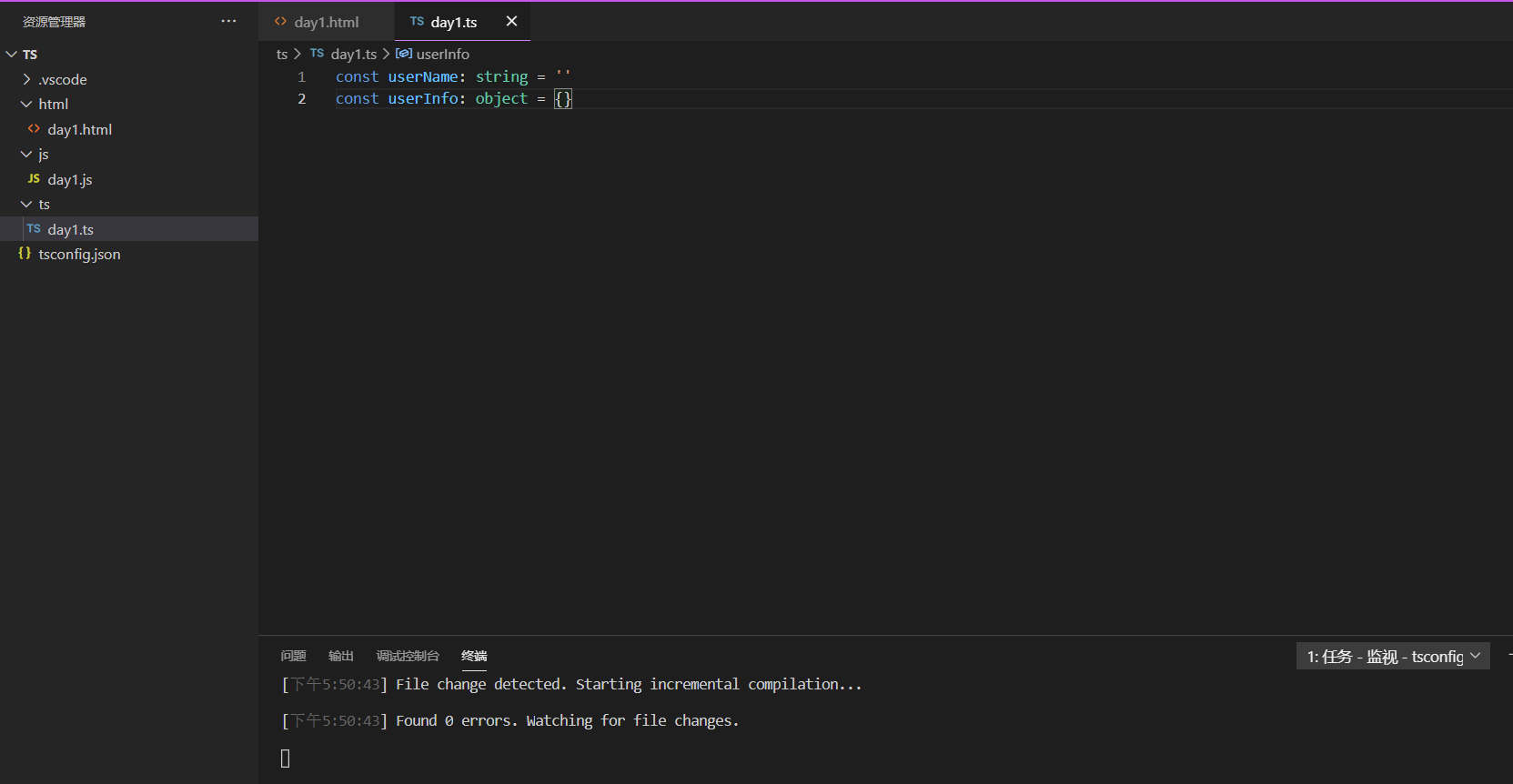
Task: Click the 'string' type keyword in line 1
Action: pyautogui.click(x=501, y=77)
